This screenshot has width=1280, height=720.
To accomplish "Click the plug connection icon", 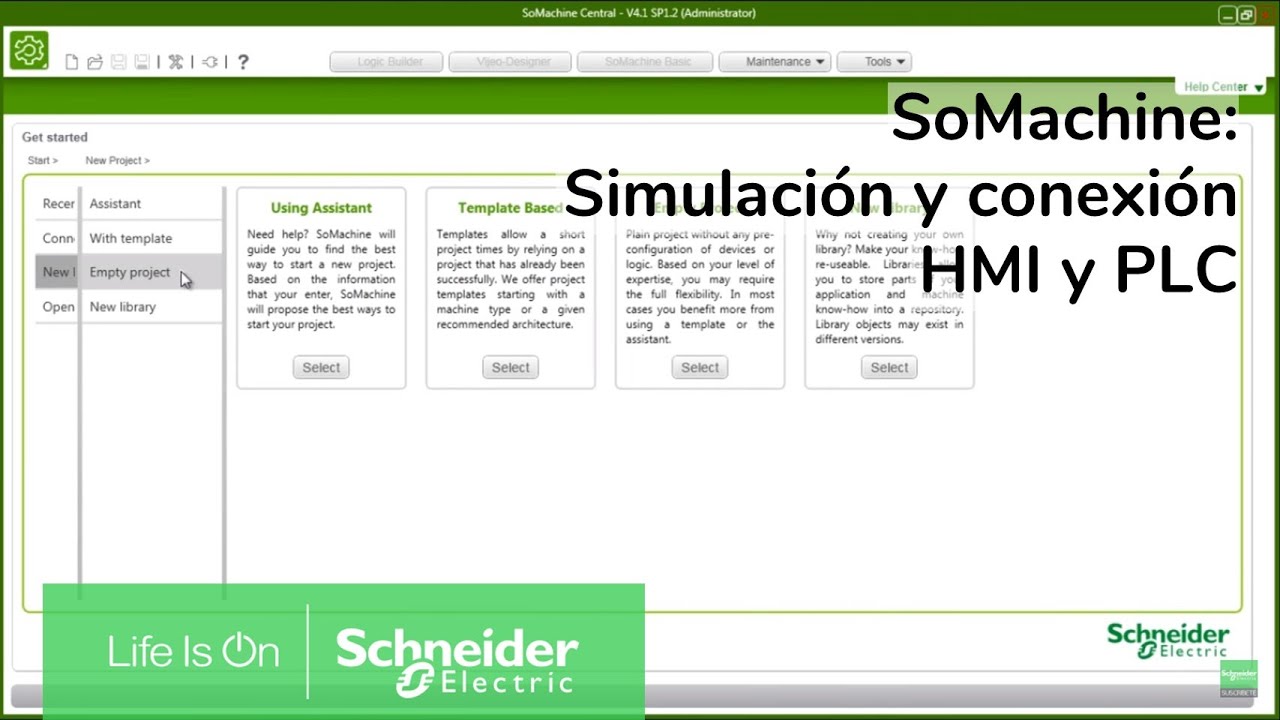I will click(210, 62).
